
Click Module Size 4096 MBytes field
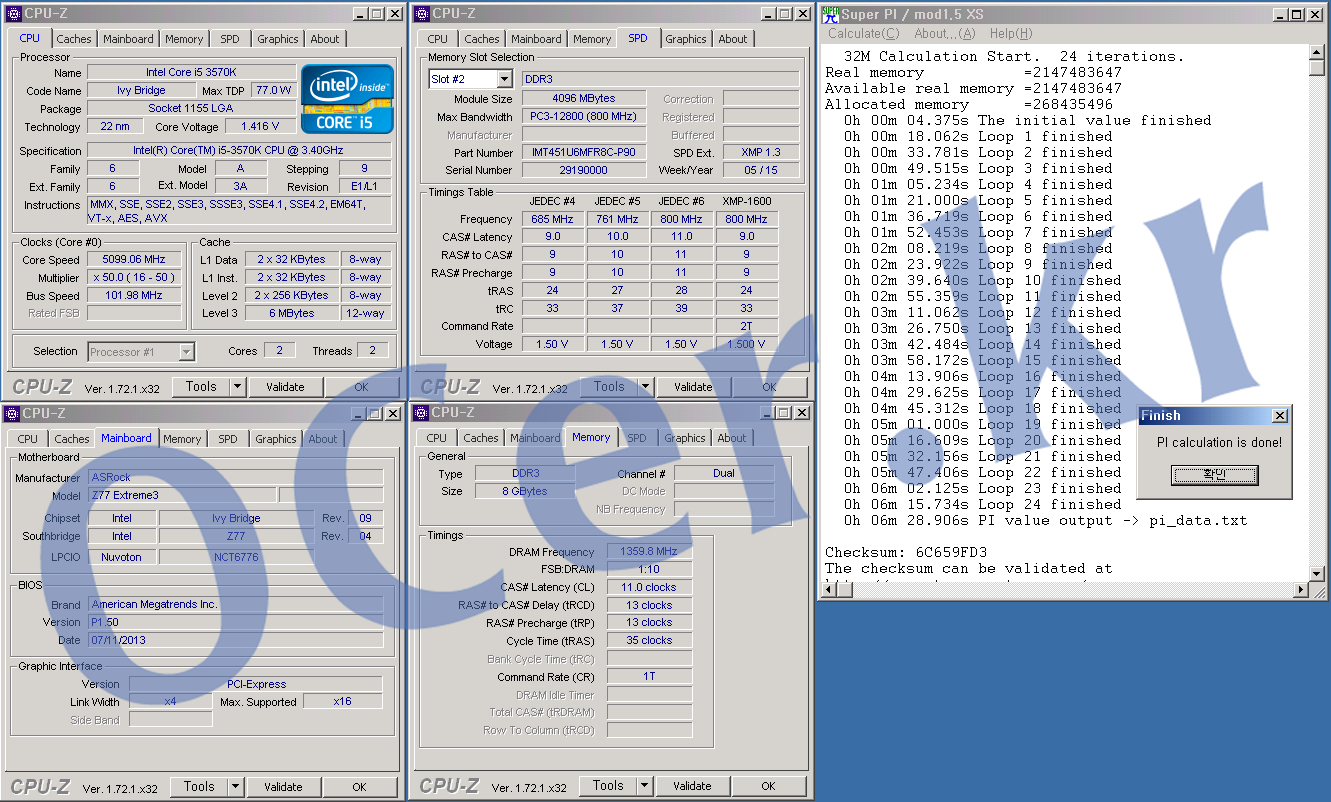(583, 98)
